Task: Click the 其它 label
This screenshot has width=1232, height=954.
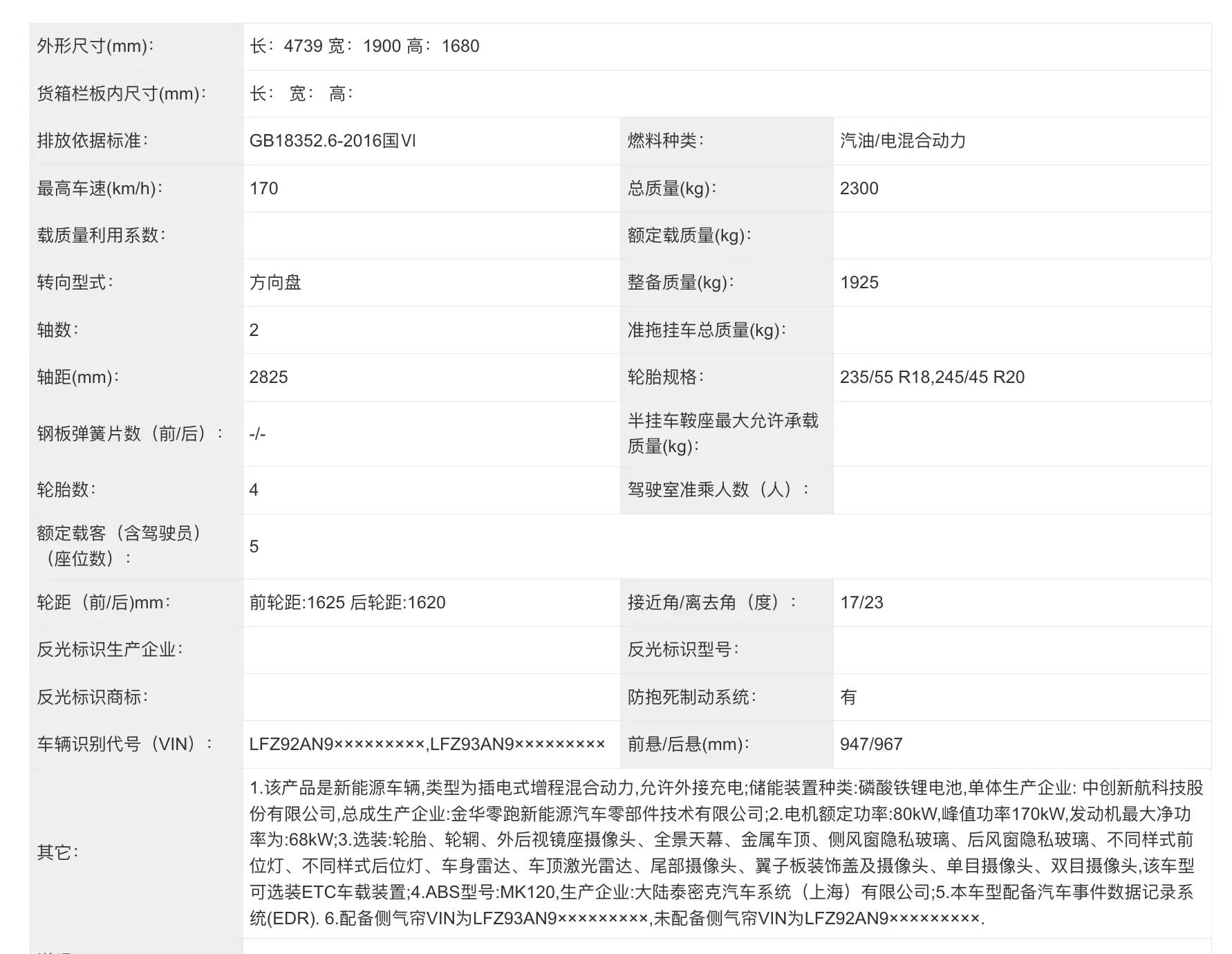Action: (x=58, y=852)
